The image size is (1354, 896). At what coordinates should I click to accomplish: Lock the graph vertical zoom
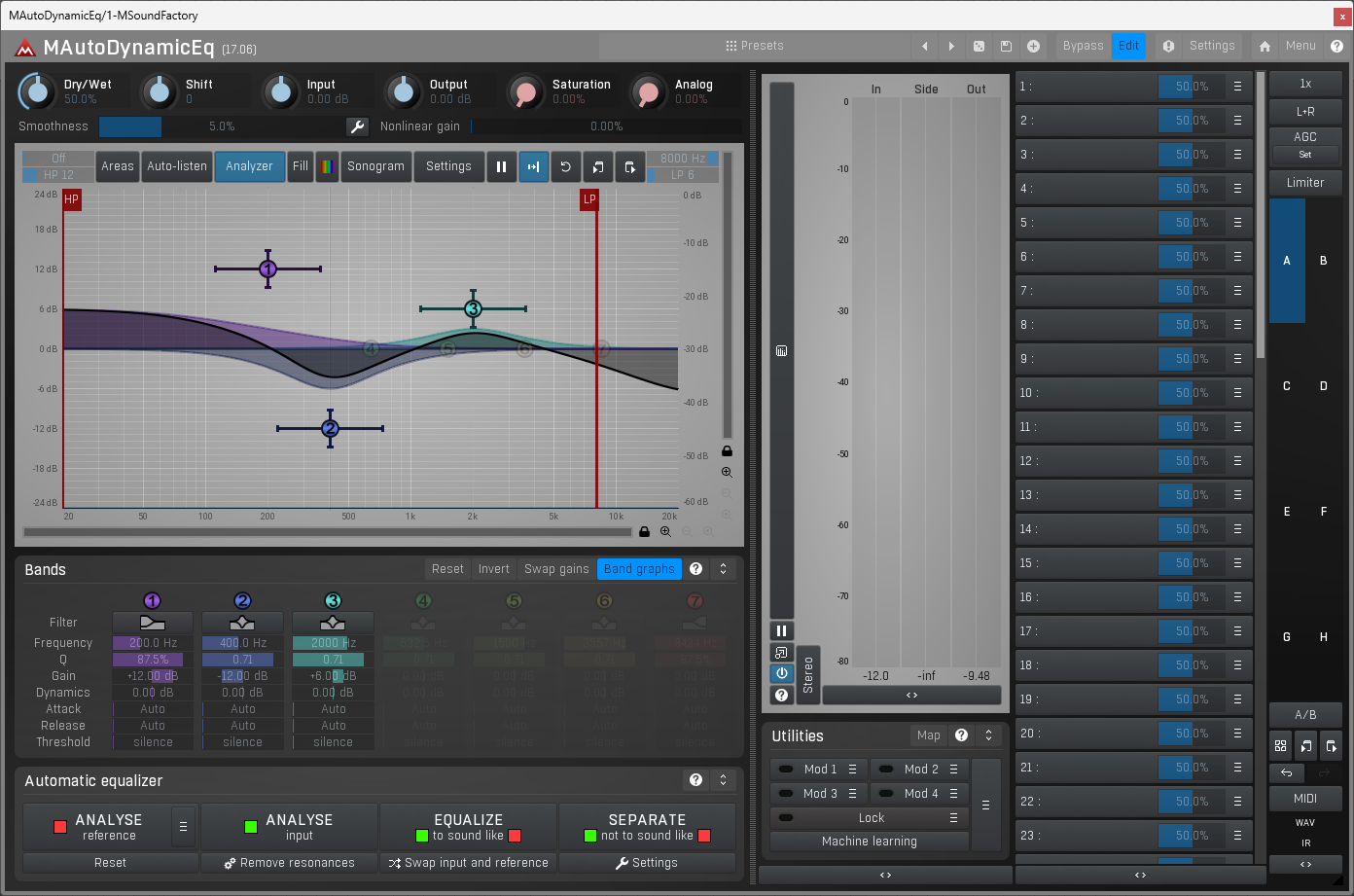pyautogui.click(x=727, y=450)
